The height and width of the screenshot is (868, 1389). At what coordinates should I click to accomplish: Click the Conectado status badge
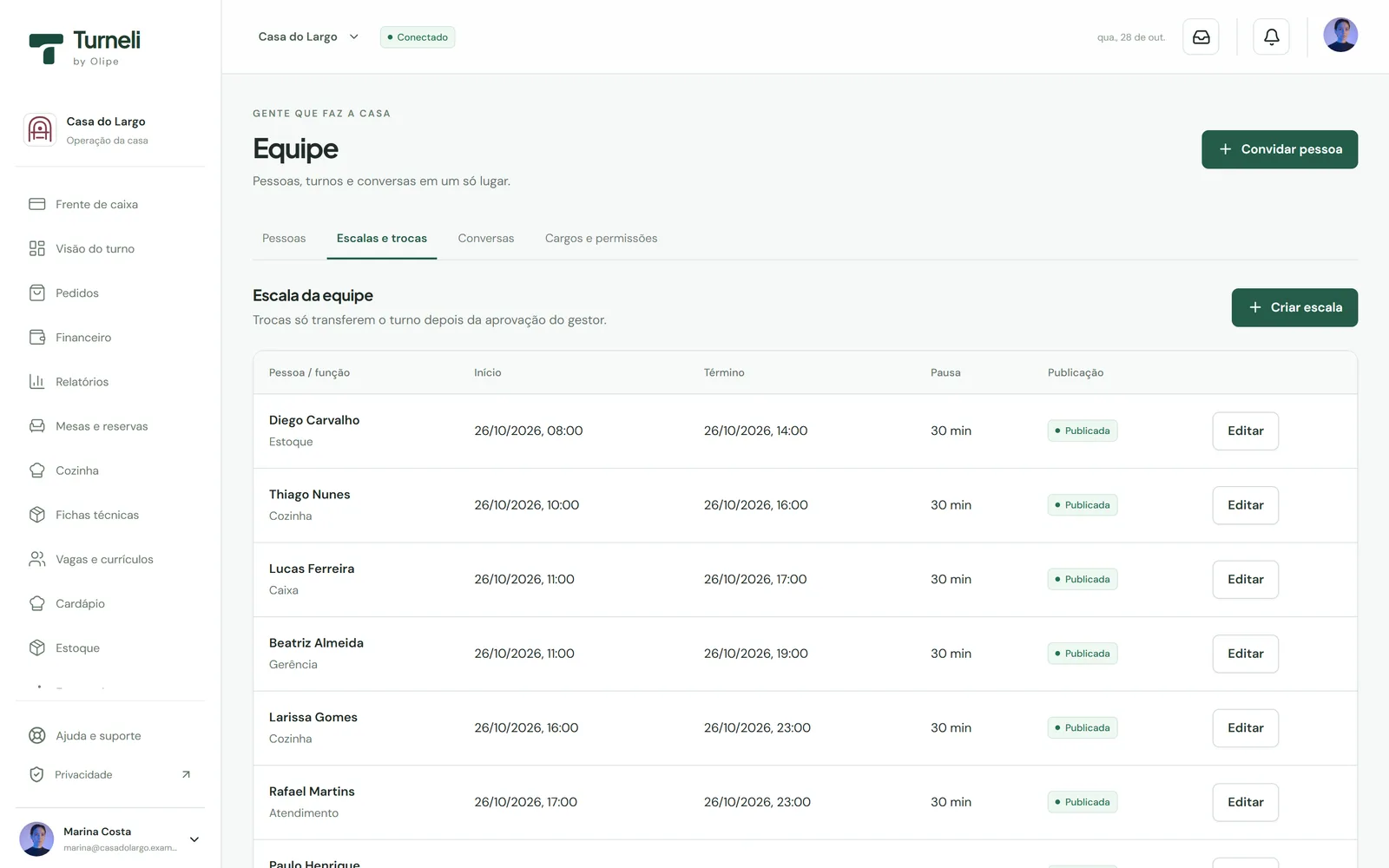[x=418, y=37]
